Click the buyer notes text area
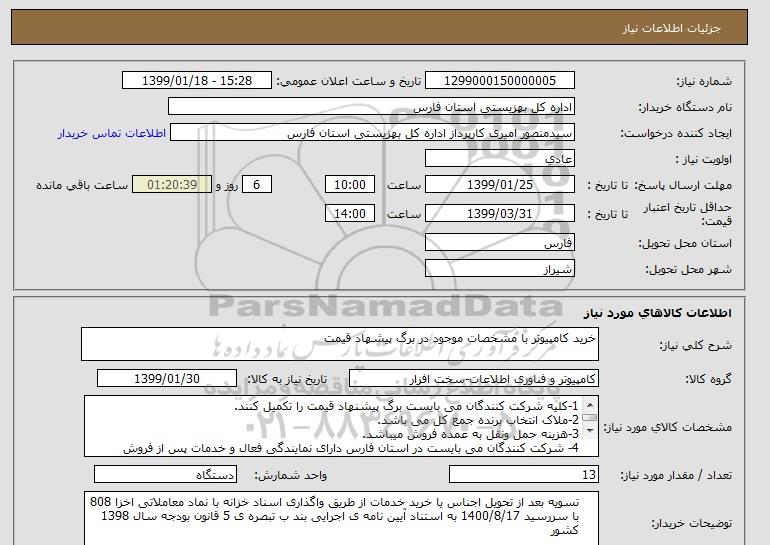This screenshot has height=545, width=770. pos(341,518)
